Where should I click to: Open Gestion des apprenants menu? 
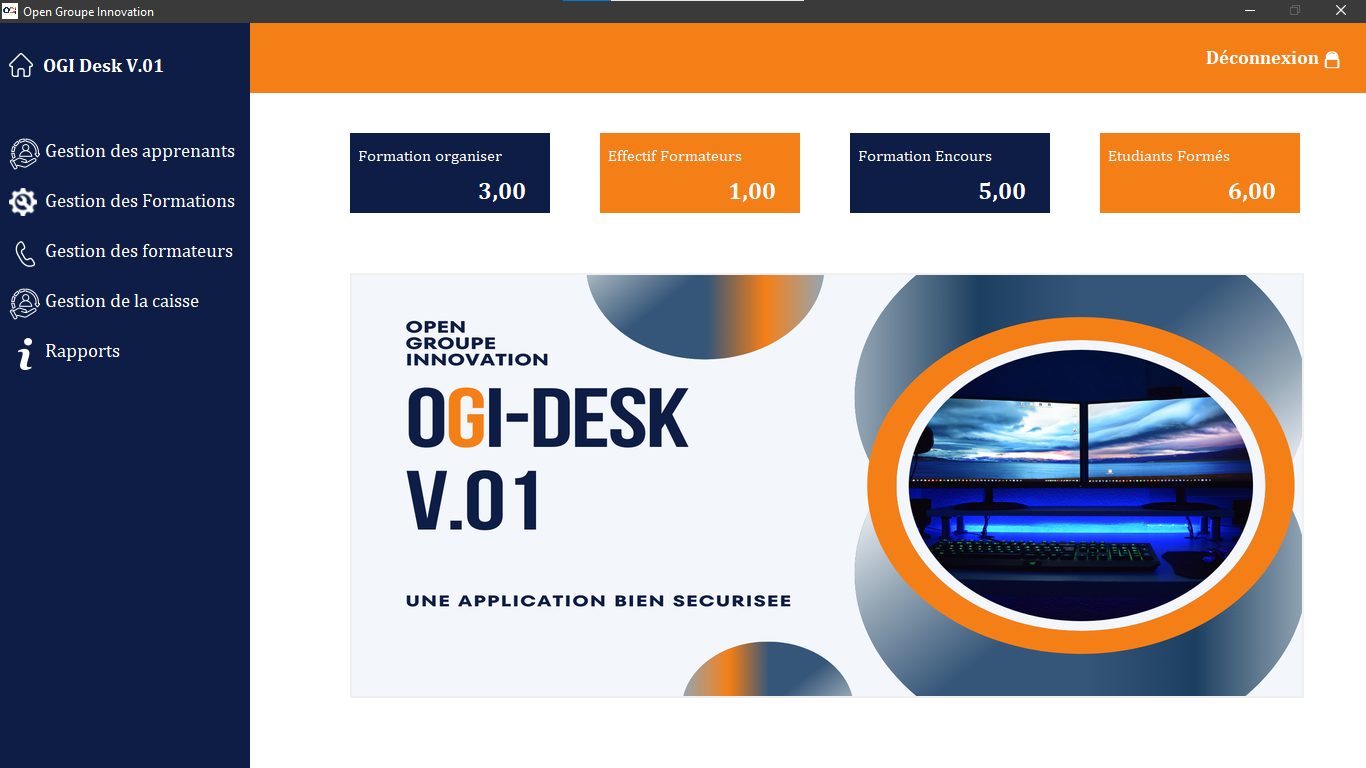(x=140, y=152)
